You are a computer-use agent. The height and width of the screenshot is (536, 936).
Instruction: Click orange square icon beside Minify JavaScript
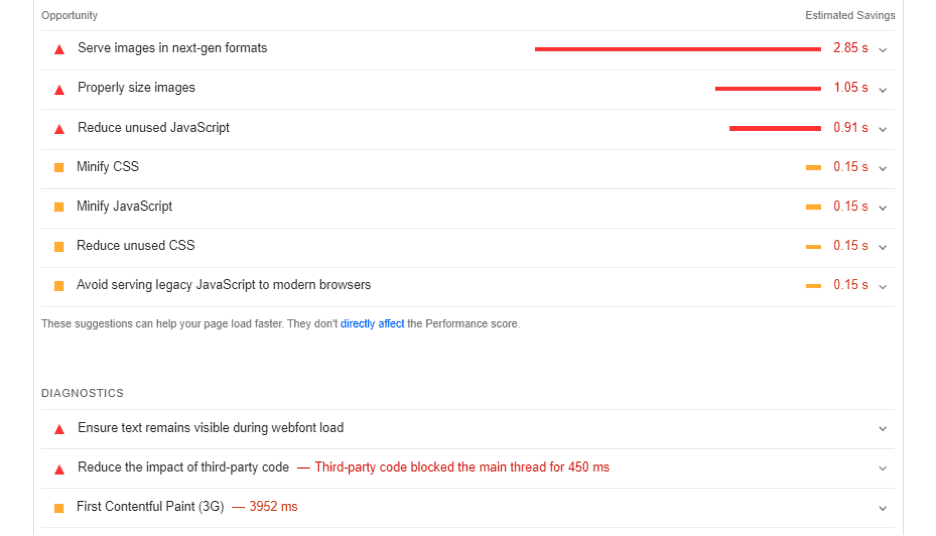59,207
